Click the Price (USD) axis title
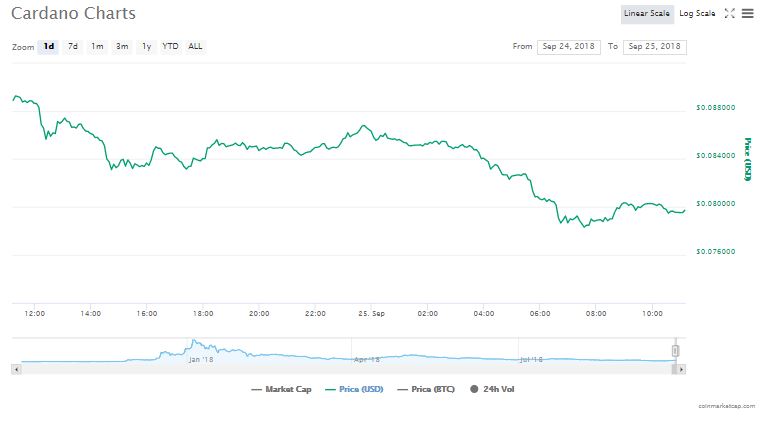 (x=747, y=159)
